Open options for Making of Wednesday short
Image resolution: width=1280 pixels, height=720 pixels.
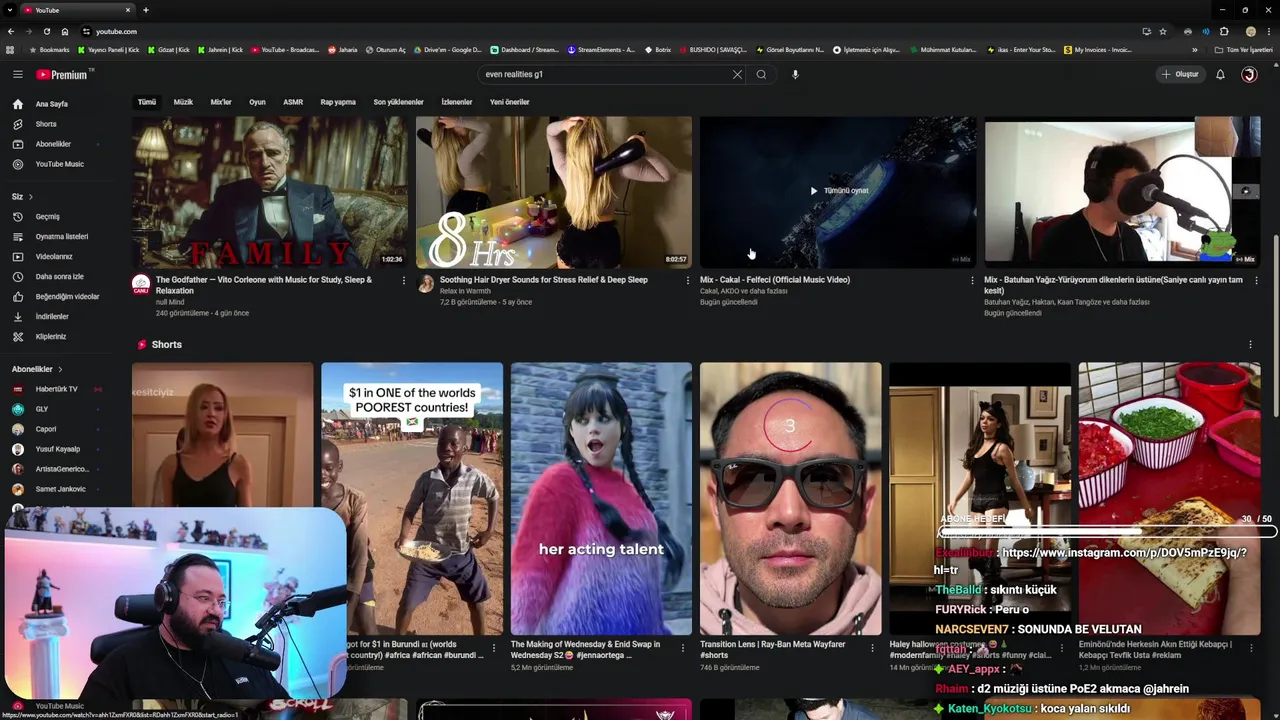pyautogui.click(x=683, y=650)
